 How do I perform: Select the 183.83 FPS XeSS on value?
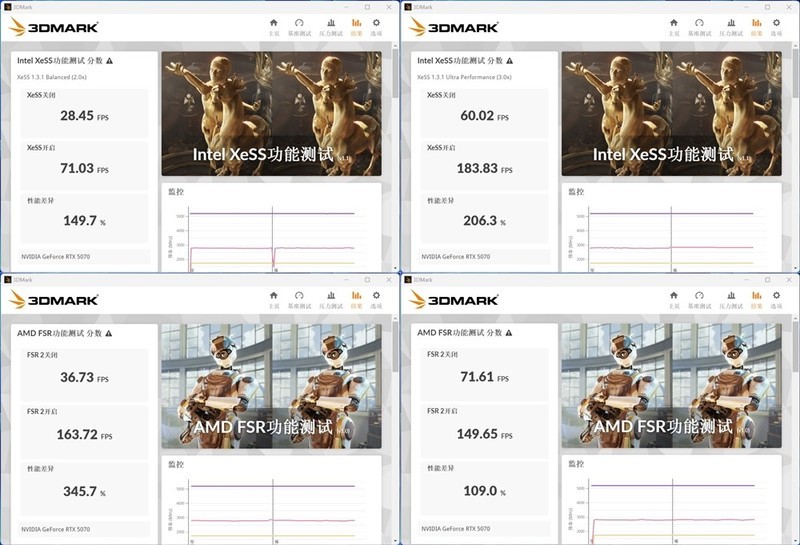(x=484, y=168)
